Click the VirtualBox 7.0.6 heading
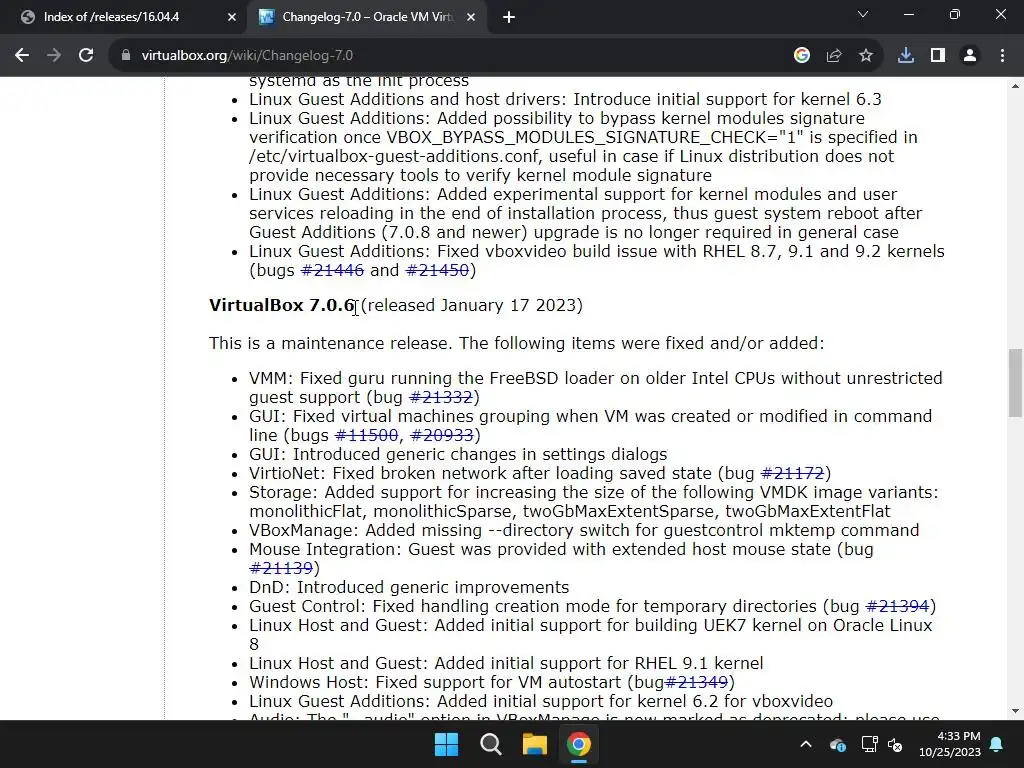The height and width of the screenshot is (768, 1024). tap(281, 305)
